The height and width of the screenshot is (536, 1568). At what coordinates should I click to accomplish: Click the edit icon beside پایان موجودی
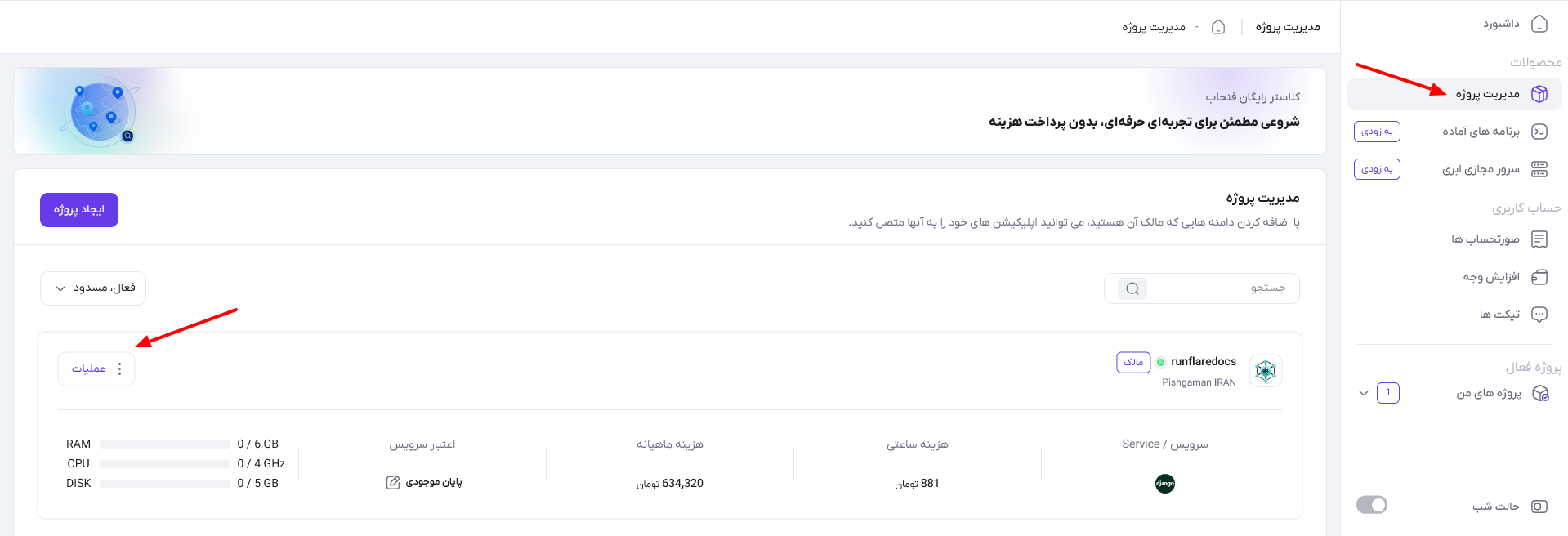(393, 482)
